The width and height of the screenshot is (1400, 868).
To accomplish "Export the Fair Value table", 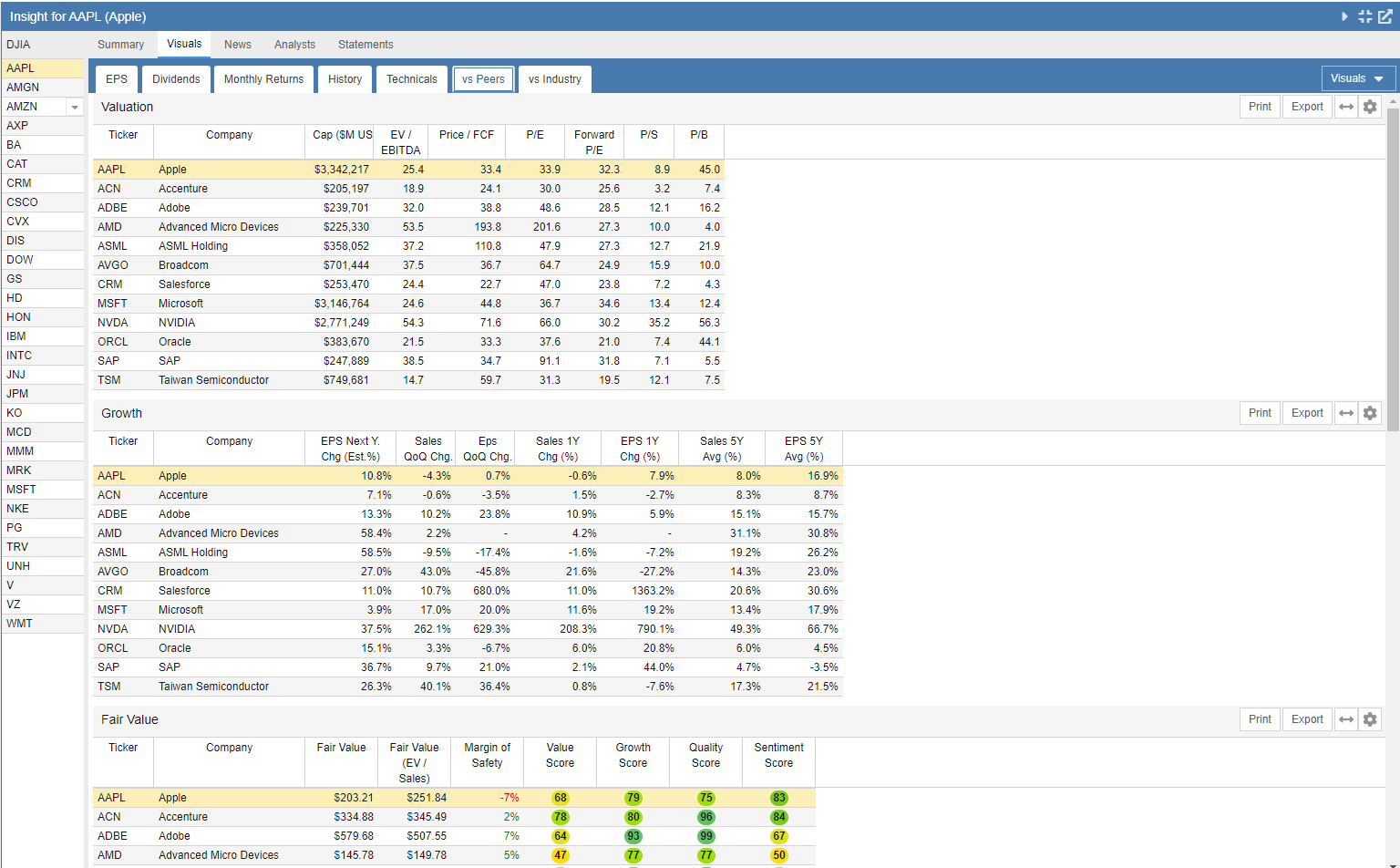I will [x=1307, y=719].
